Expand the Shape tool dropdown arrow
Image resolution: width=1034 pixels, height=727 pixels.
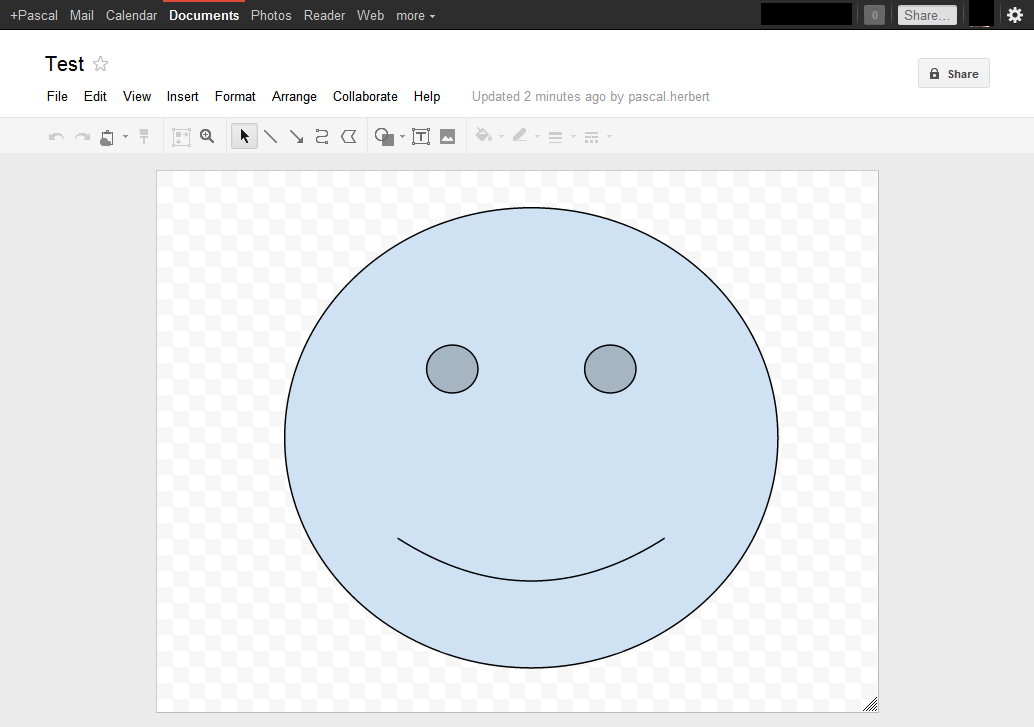click(402, 137)
